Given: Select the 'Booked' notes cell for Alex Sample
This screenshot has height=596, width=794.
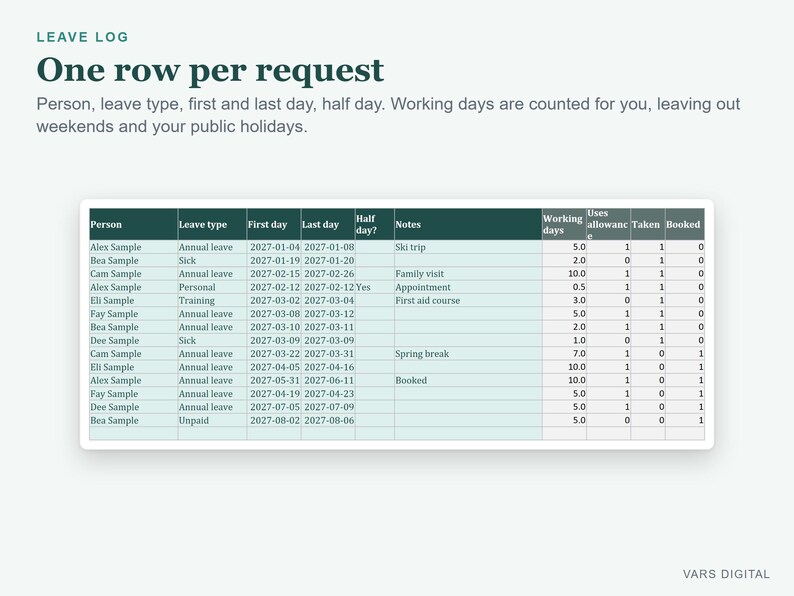Looking at the screenshot, I should point(468,380).
